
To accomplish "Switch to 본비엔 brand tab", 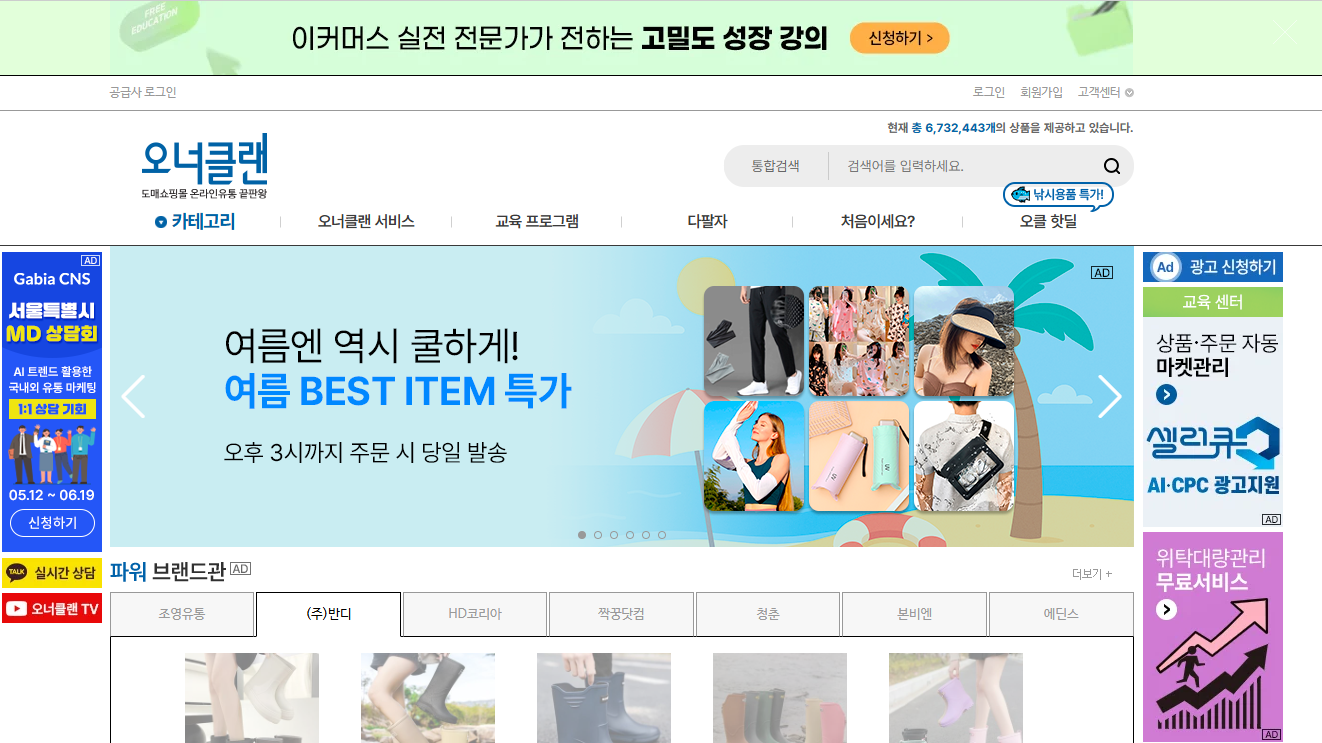I will [914, 614].
